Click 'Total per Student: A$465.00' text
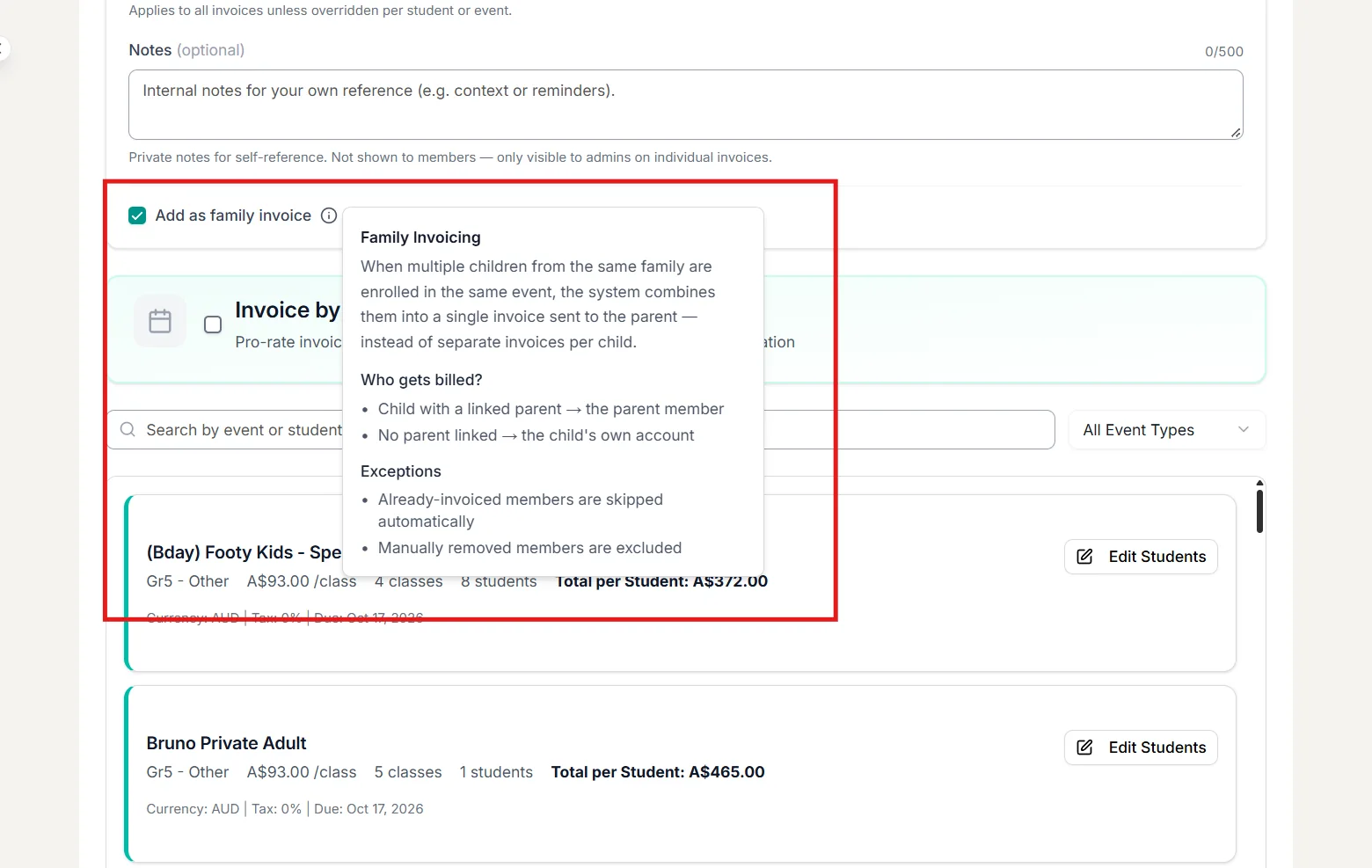This screenshot has width=1372, height=868. 658,772
